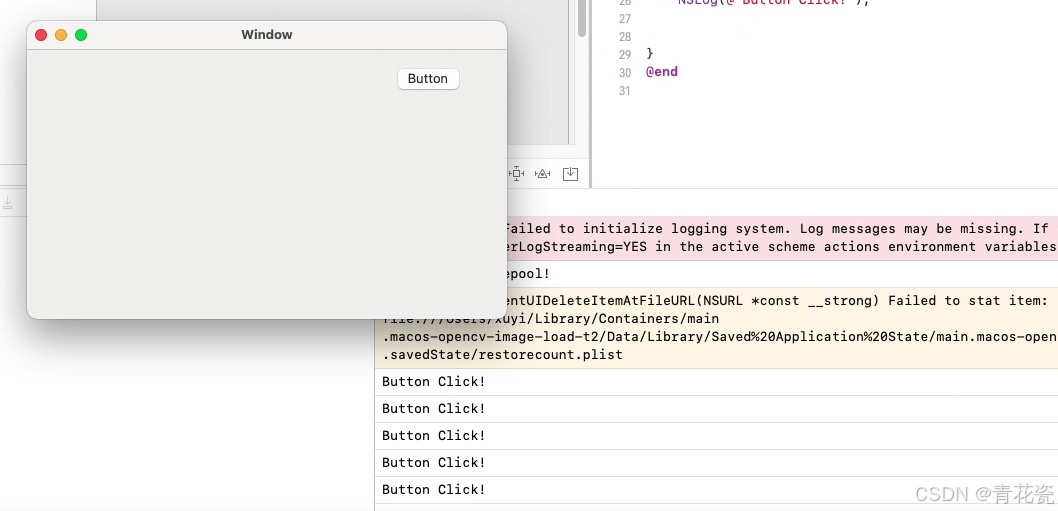The height and width of the screenshot is (511, 1058).
Task: Zoom the Window with the green button
Action: pyautogui.click(x=81, y=35)
